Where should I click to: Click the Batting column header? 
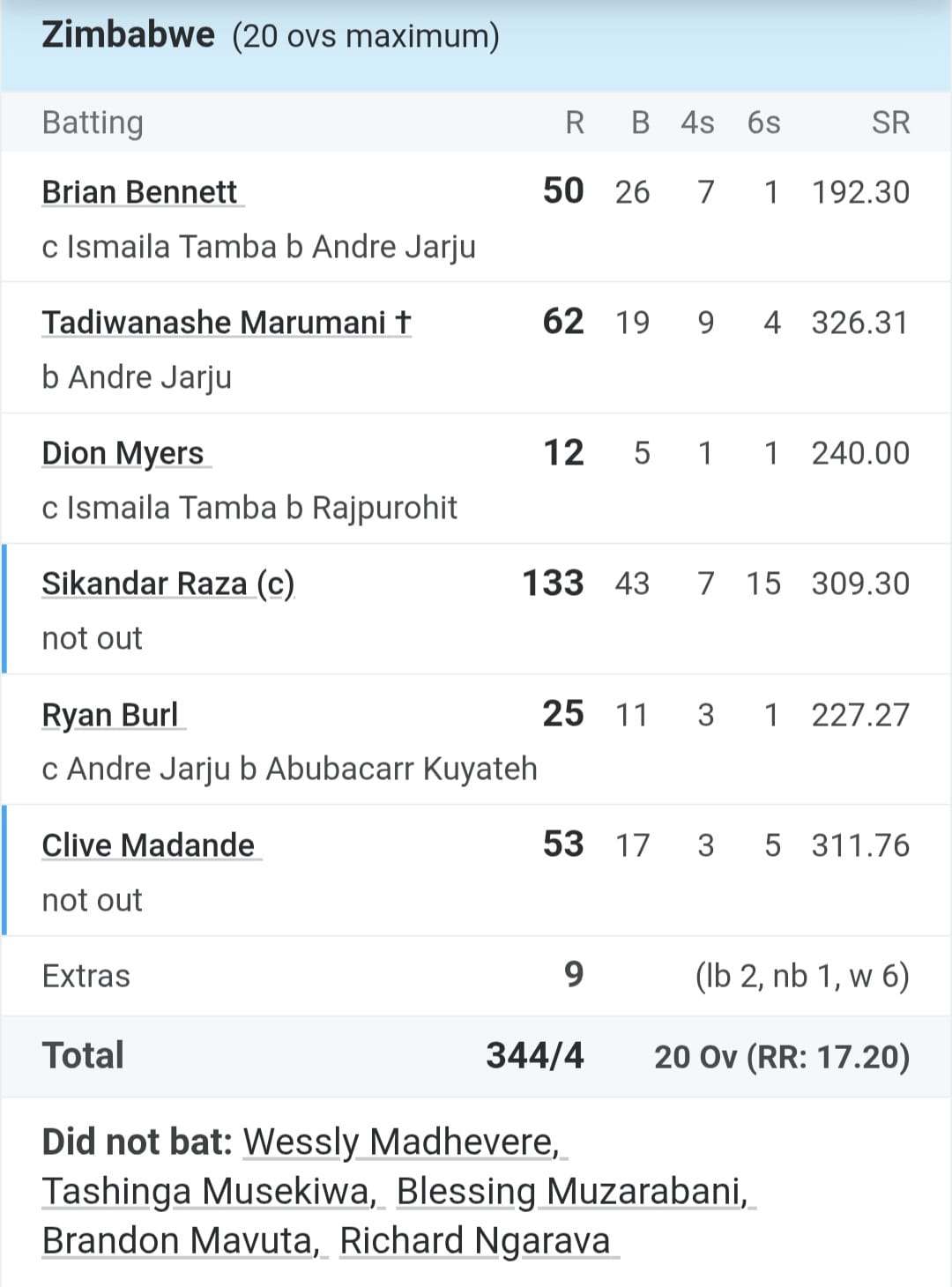(93, 123)
